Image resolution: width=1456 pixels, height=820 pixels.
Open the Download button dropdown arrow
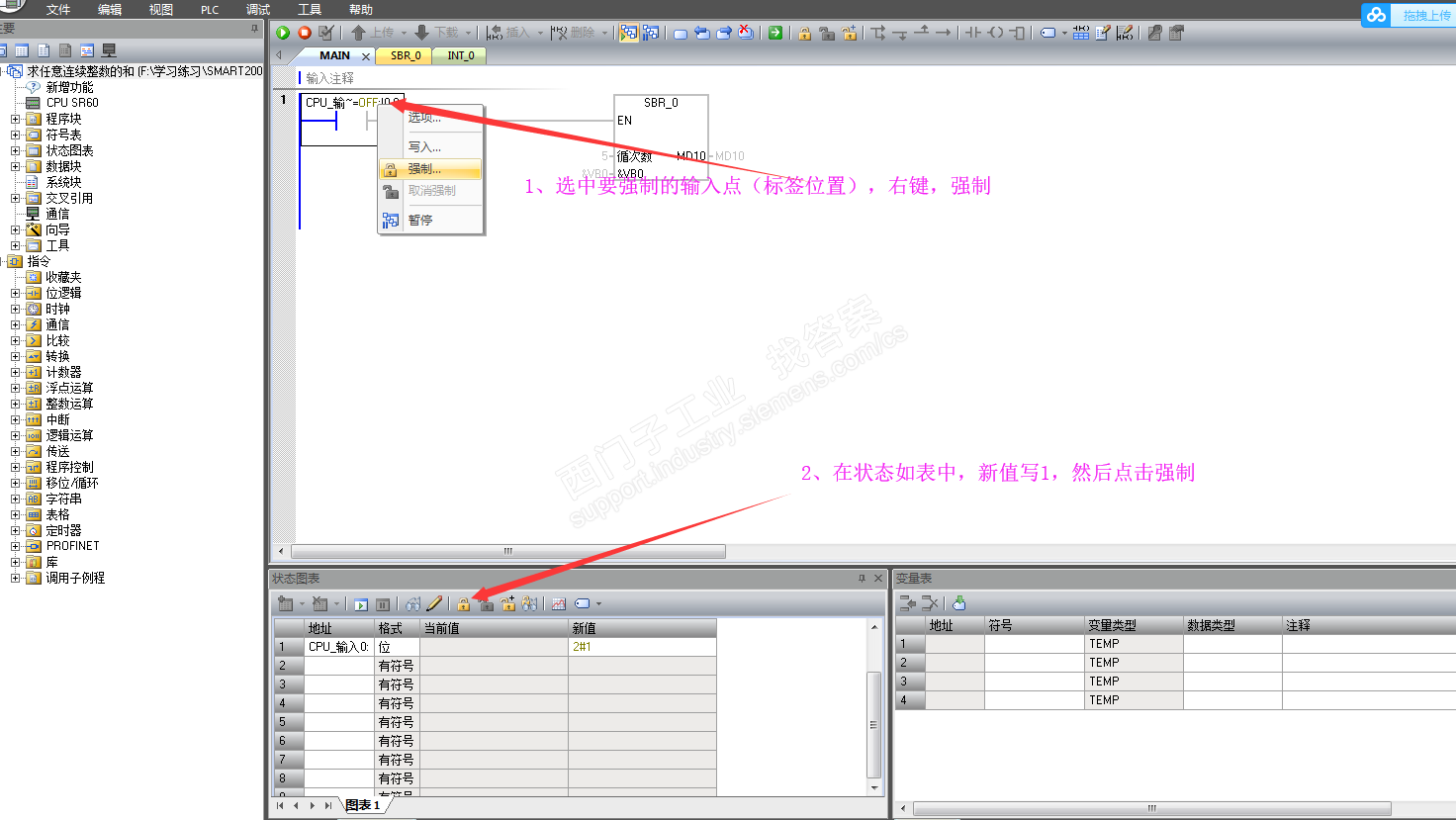[x=468, y=33]
